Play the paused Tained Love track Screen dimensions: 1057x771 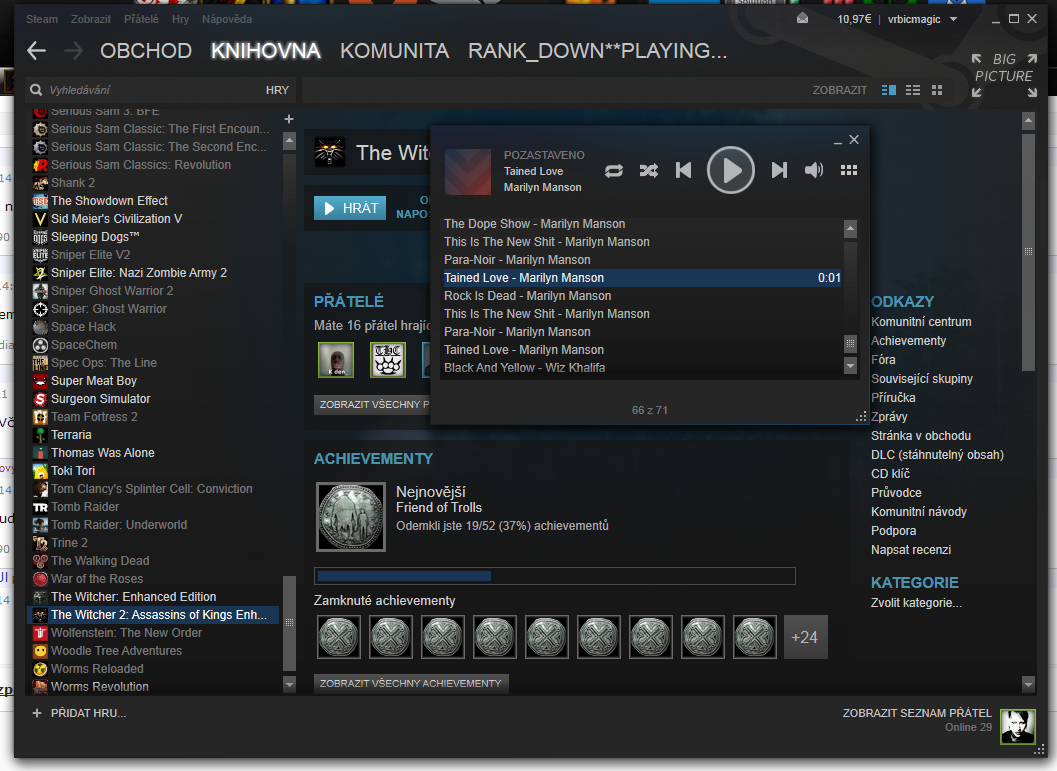[731, 170]
